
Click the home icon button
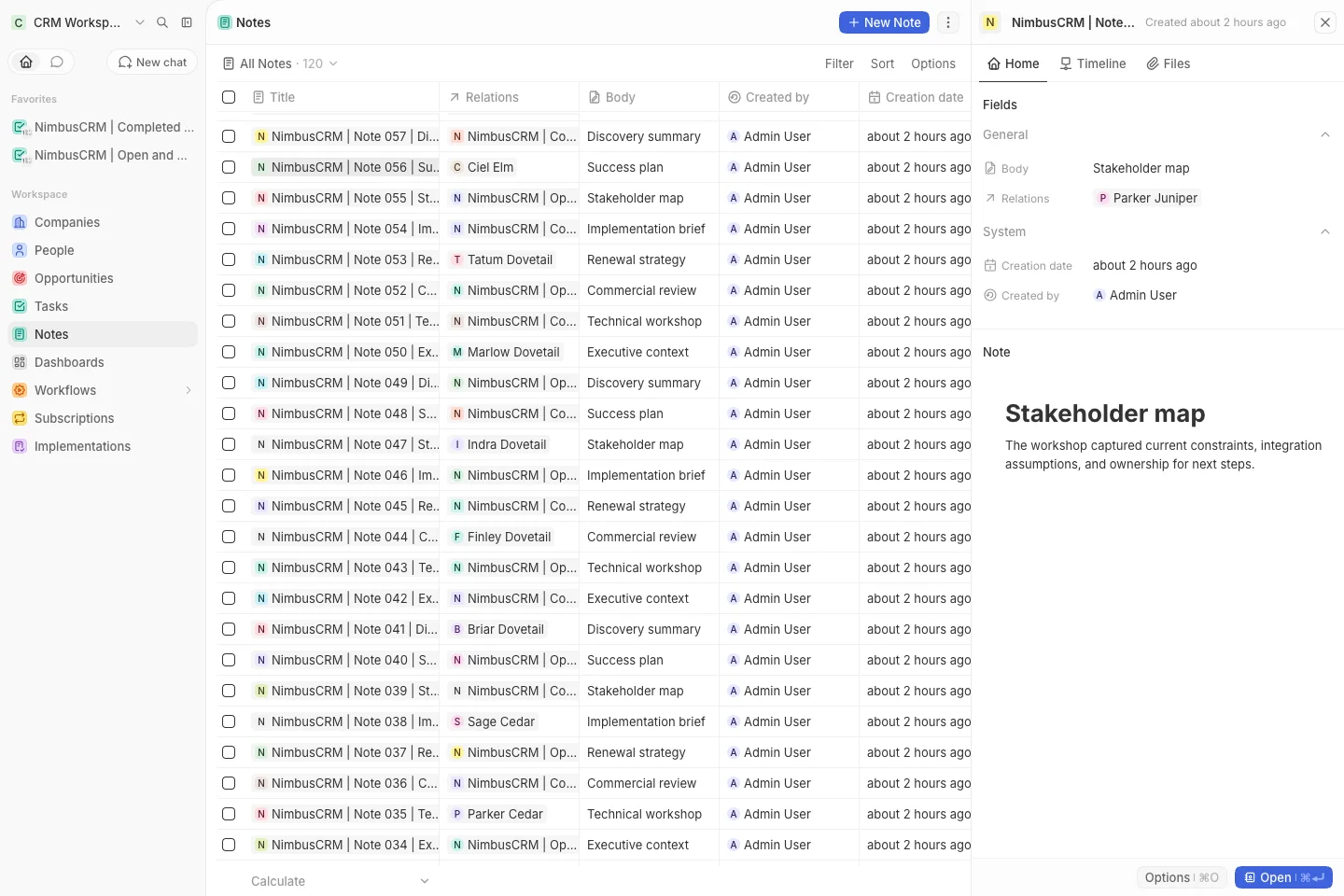(x=26, y=62)
